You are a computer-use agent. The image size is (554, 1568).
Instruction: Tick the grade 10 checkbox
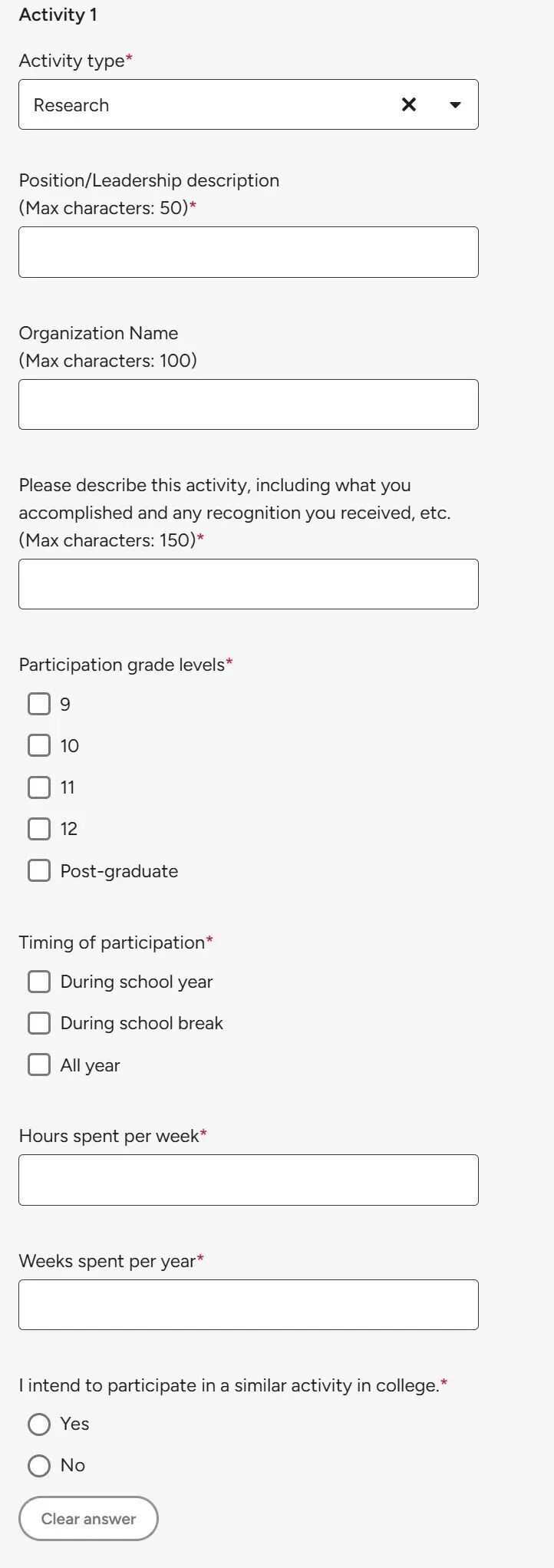[39, 745]
